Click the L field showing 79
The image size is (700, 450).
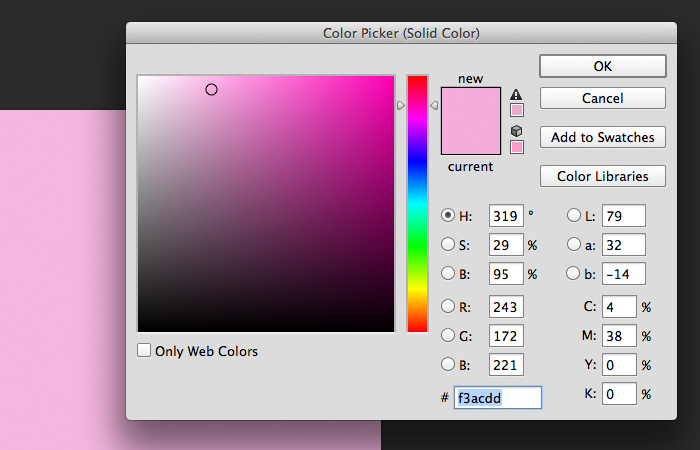(x=624, y=216)
